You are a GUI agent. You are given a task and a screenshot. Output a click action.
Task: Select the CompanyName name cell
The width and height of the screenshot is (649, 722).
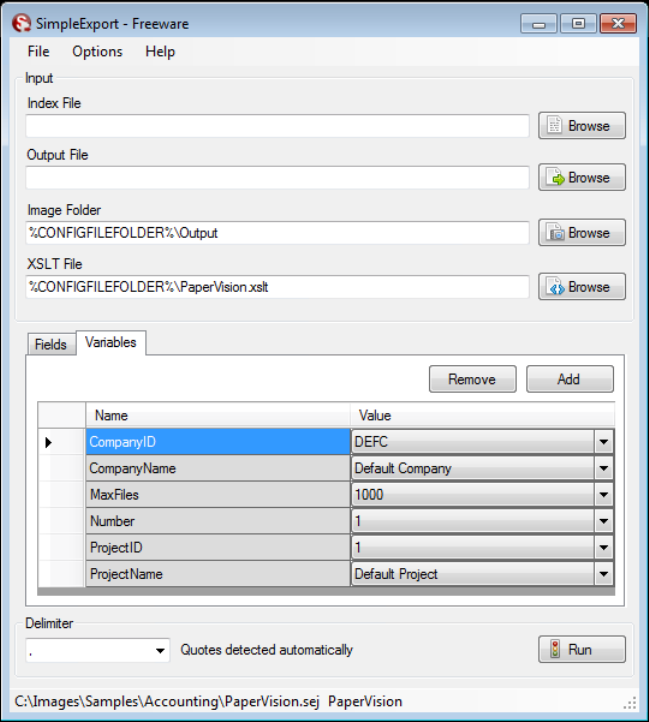[218, 468]
